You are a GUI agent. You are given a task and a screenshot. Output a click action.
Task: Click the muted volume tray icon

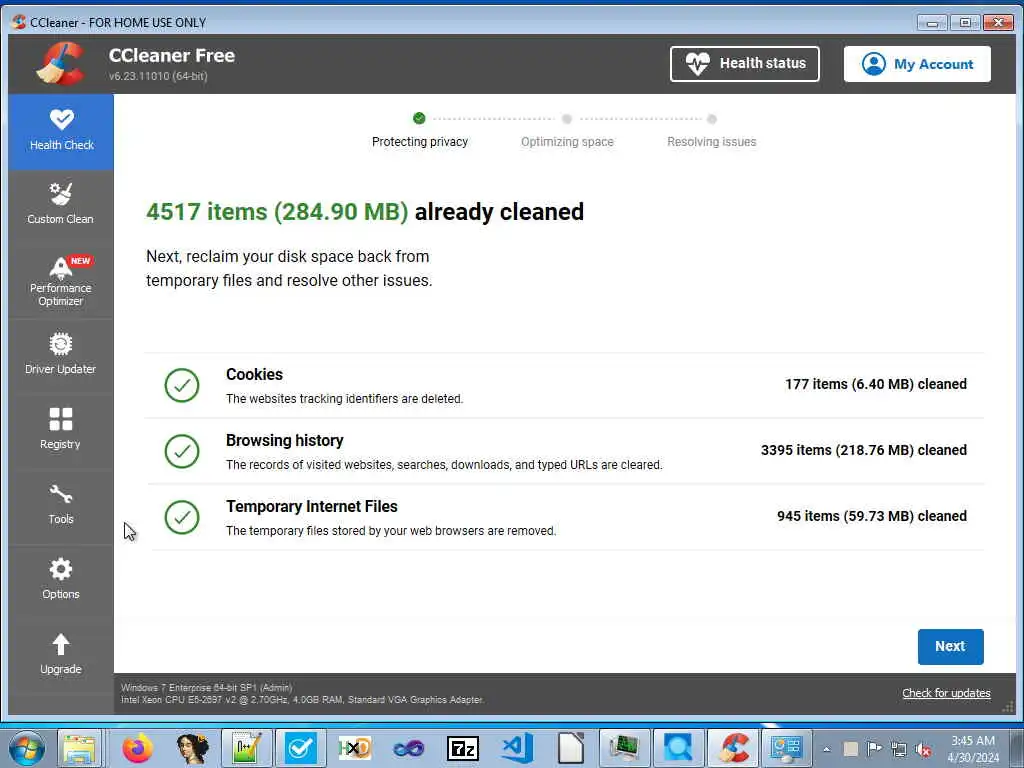click(923, 749)
